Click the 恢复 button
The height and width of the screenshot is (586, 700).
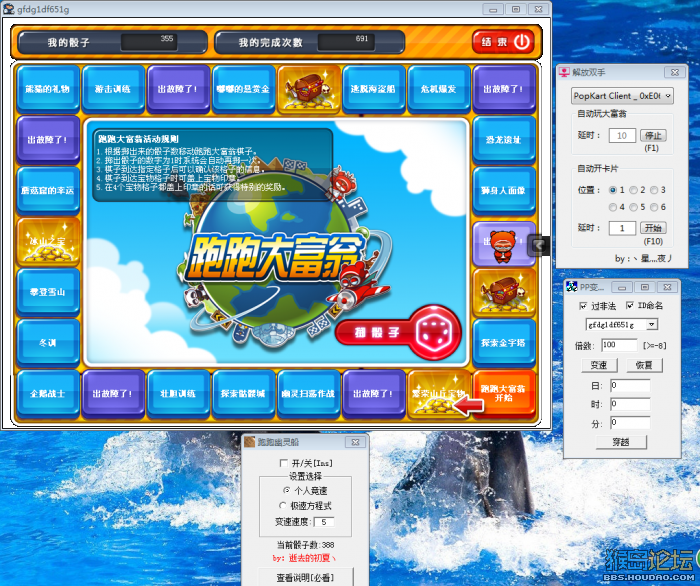[x=645, y=365]
